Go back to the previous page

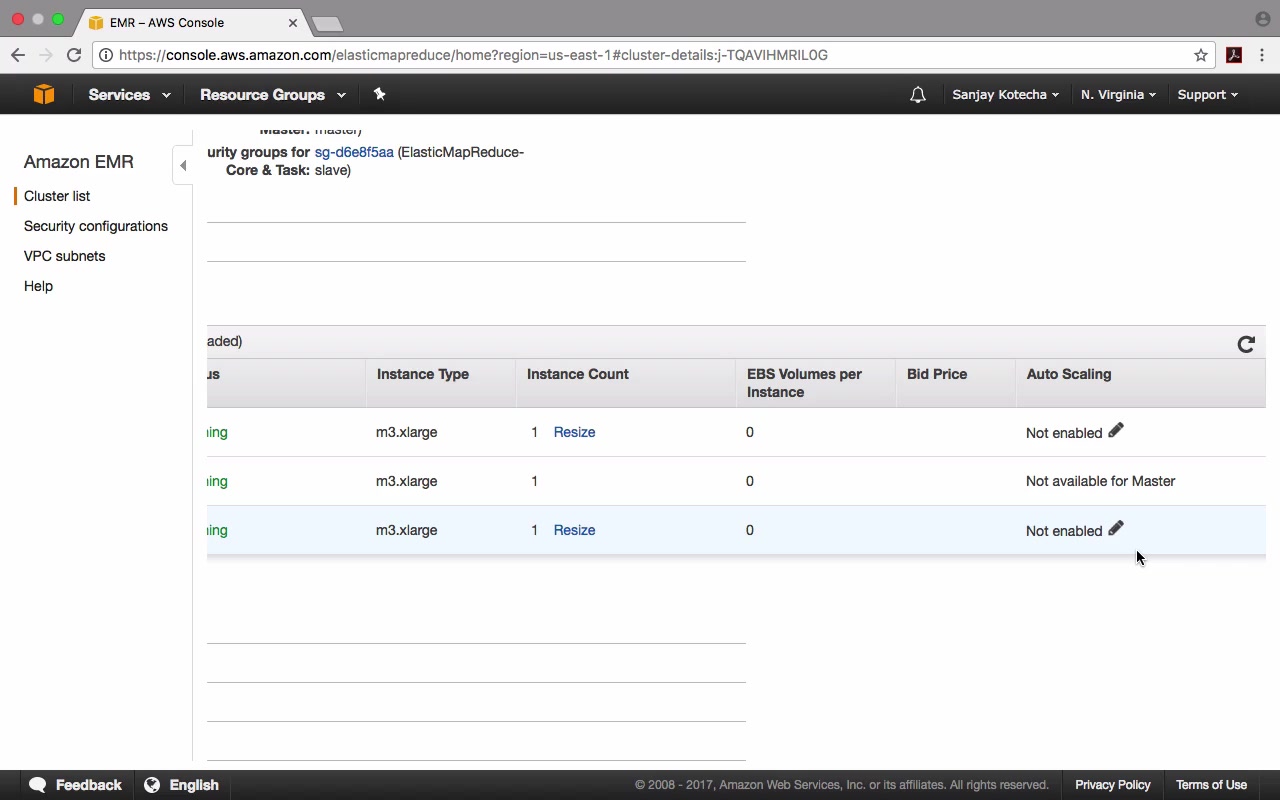pos(18,55)
